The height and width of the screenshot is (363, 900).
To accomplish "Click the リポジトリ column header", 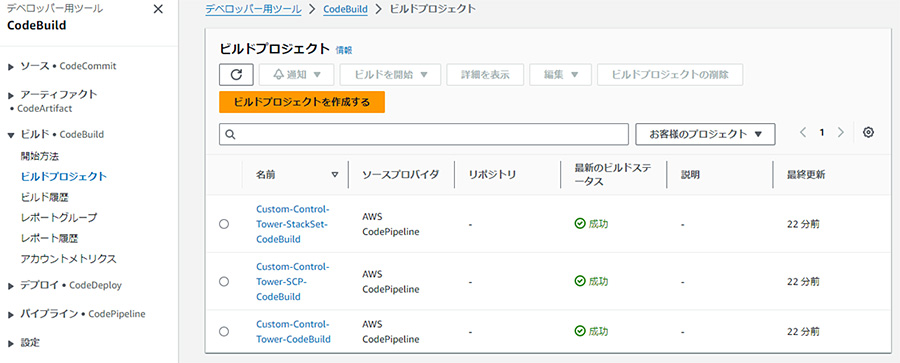I will tap(492, 175).
